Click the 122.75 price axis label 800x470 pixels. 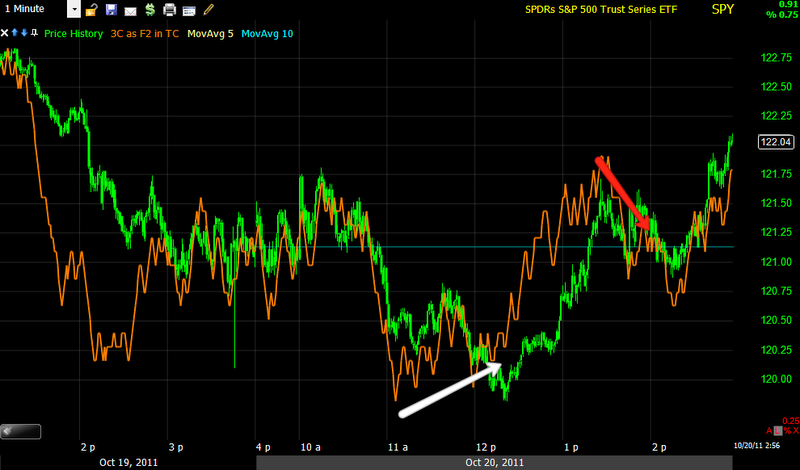[x=776, y=58]
